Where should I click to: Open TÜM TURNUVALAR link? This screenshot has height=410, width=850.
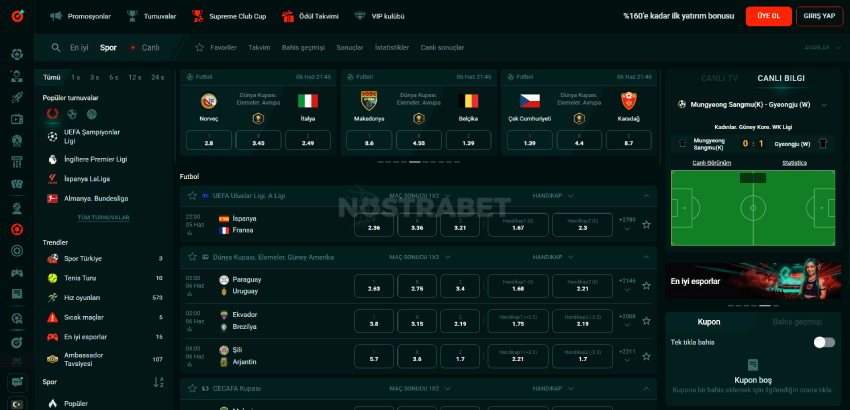104,217
